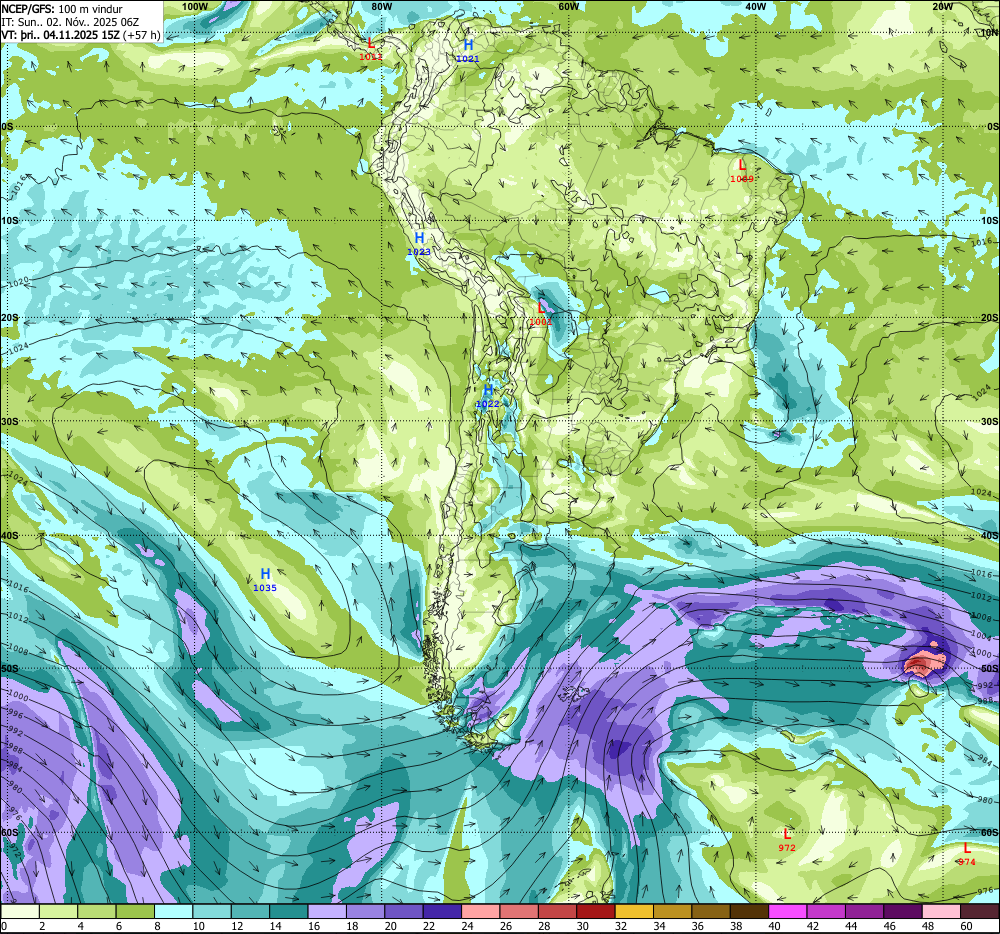Select the dark brown 38–40 legend swatch
Viewport: 1000px width, 934px height.
pos(749,911)
